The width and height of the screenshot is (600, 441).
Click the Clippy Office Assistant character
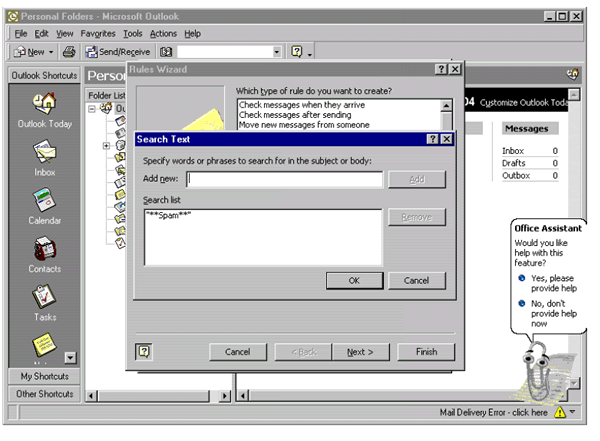[538, 371]
